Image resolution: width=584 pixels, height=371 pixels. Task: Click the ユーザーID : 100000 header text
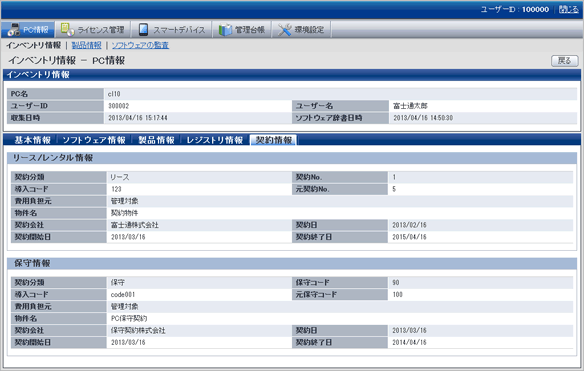click(514, 9)
